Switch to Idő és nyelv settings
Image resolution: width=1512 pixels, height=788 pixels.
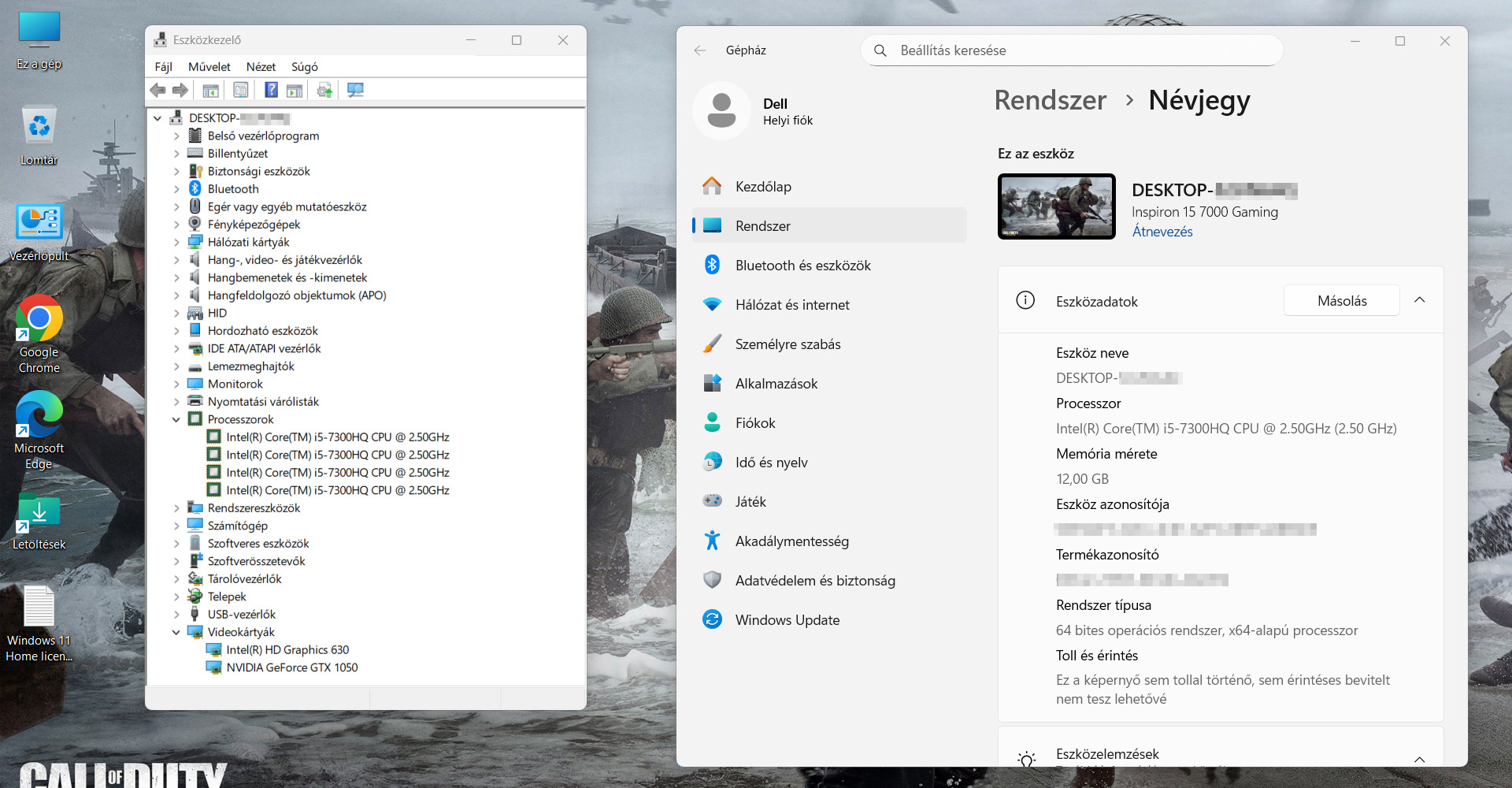(x=829, y=463)
